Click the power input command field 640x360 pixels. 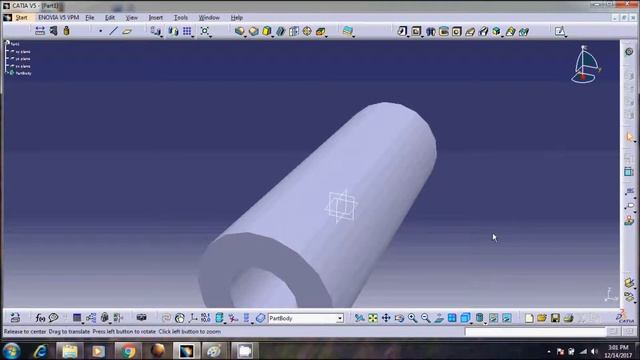click(535, 331)
